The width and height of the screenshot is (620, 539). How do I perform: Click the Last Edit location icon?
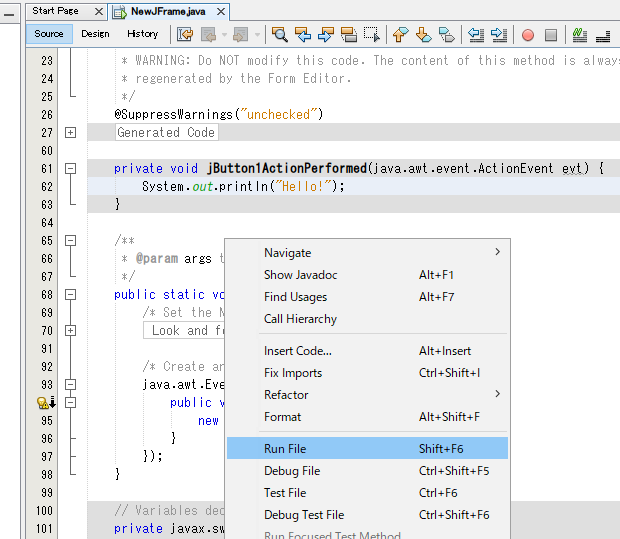(x=185, y=35)
